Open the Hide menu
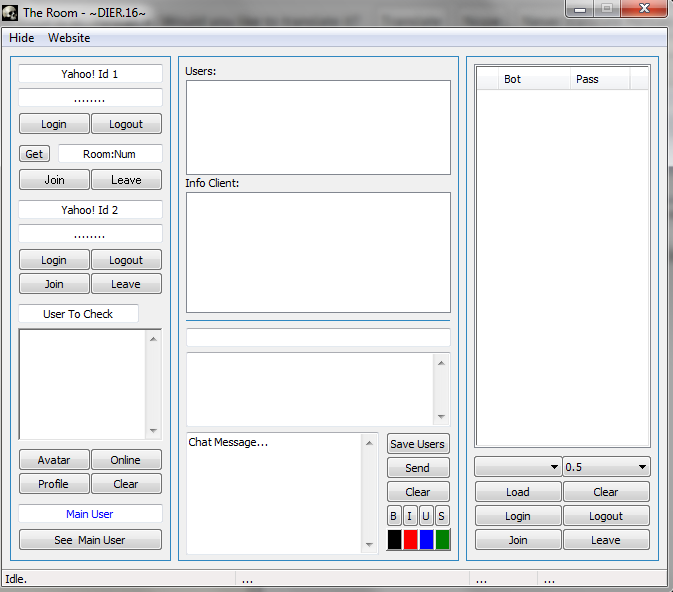673x592 pixels. pos(21,38)
